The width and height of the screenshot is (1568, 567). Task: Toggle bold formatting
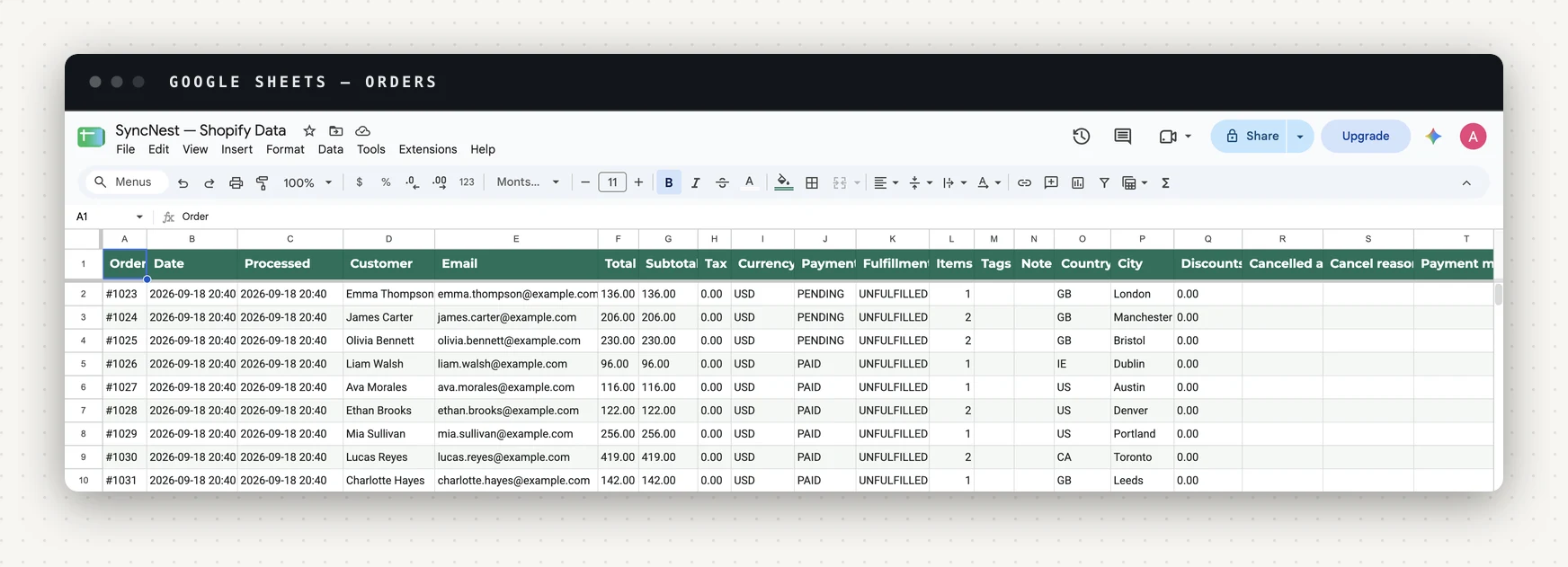(669, 182)
